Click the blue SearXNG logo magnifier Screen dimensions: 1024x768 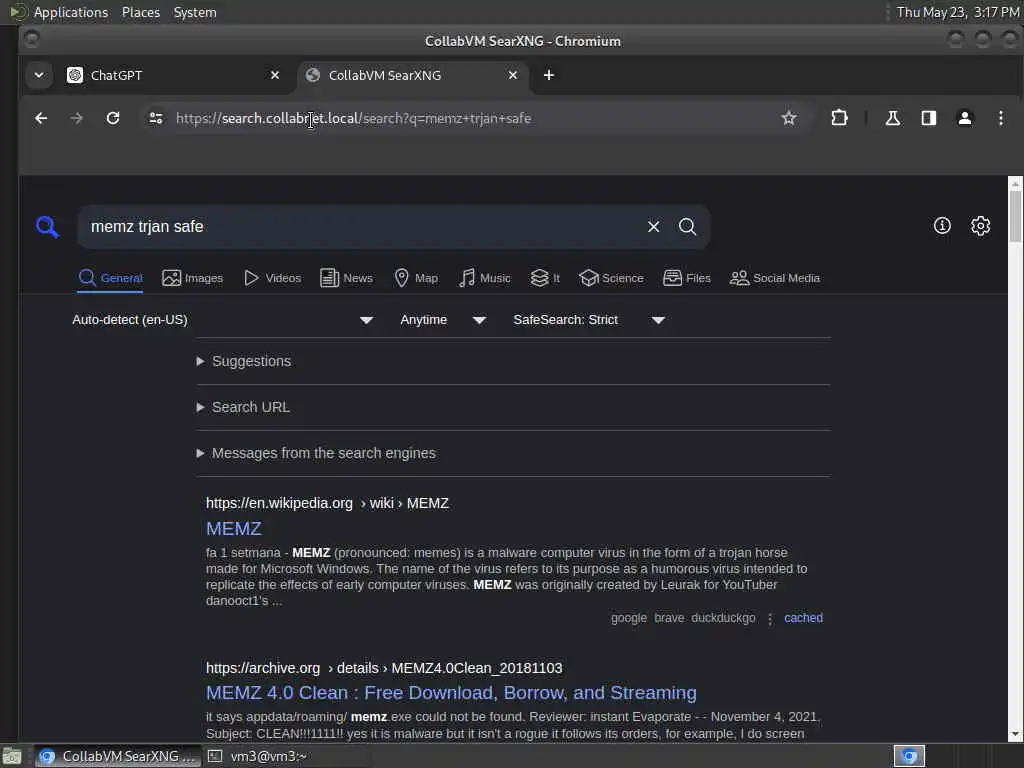coord(47,227)
